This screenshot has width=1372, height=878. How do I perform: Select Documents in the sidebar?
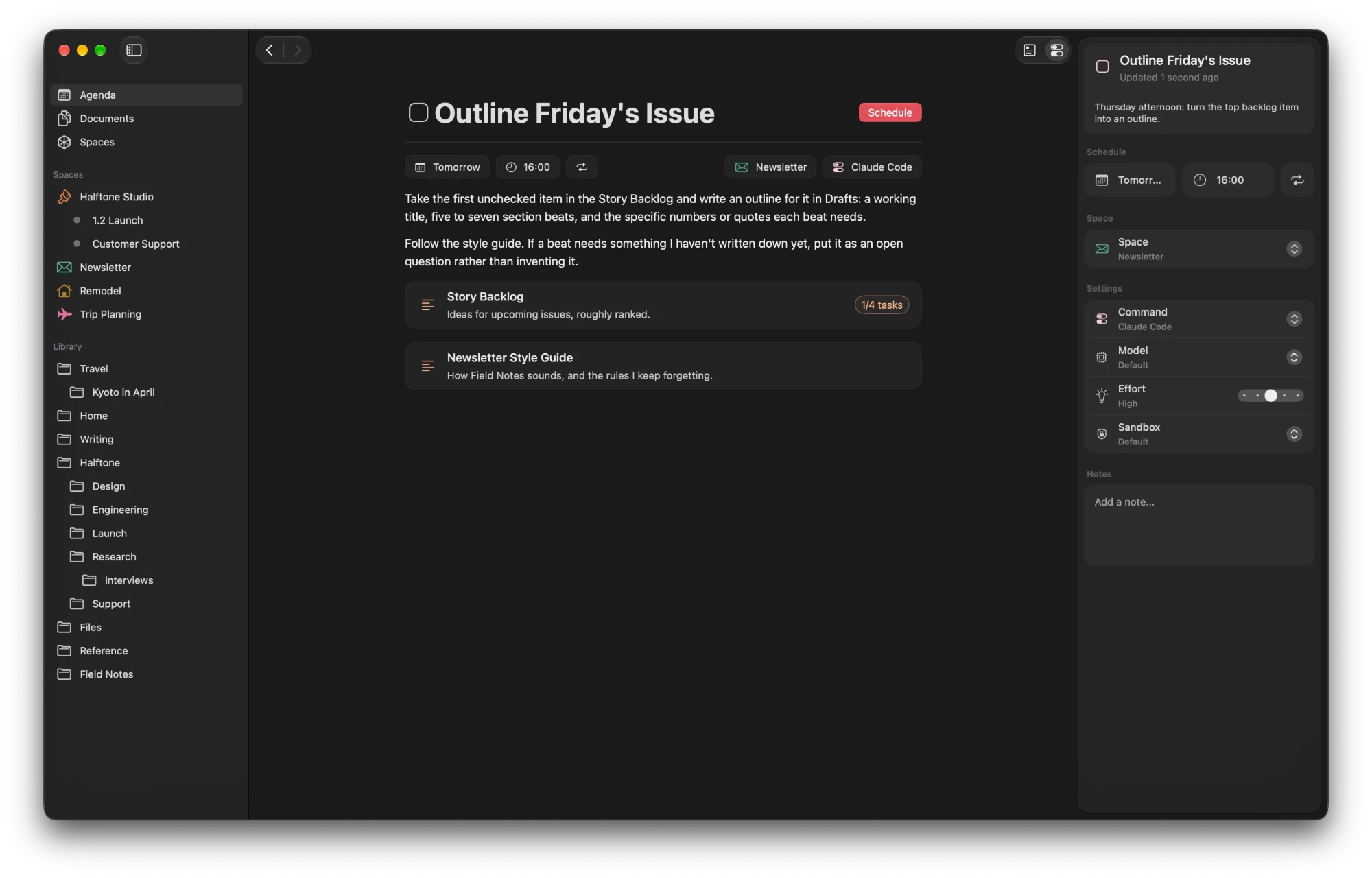pos(146,119)
